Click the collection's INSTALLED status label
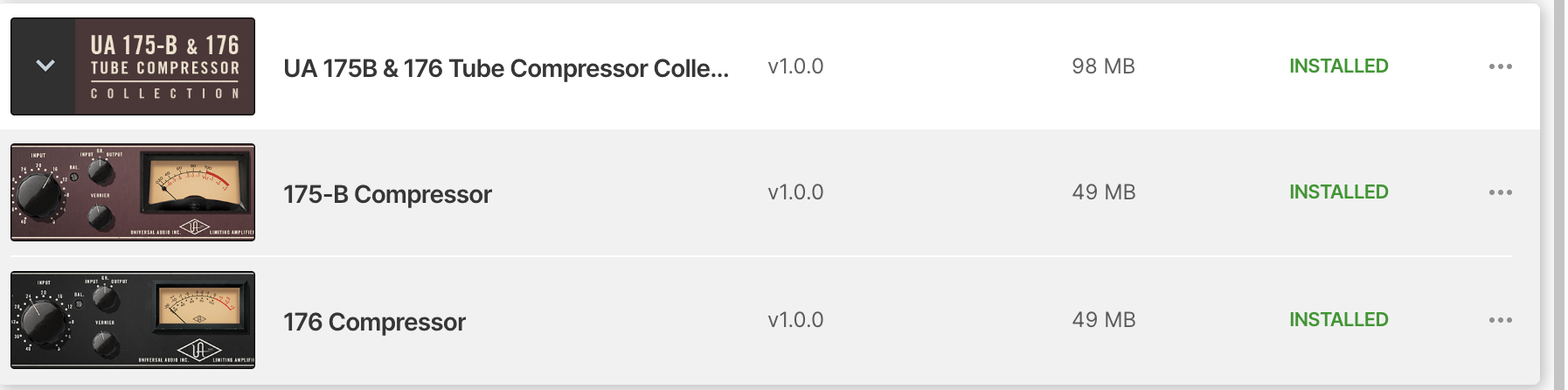The image size is (1568, 390). pyautogui.click(x=1338, y=66)
